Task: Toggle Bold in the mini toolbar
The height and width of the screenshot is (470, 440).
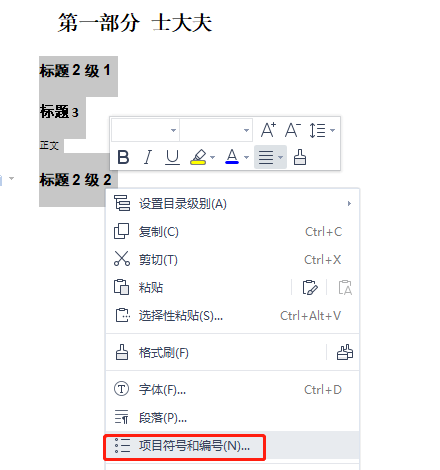Action: click(x=123, y=157)
